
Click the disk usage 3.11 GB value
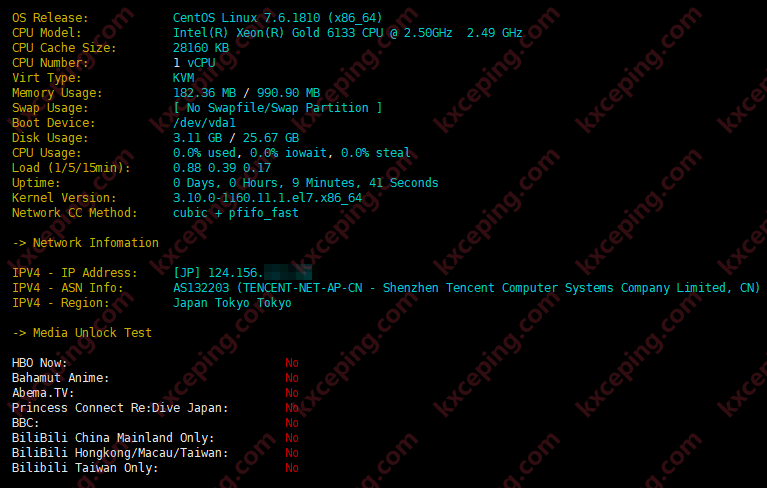(198, 138)
